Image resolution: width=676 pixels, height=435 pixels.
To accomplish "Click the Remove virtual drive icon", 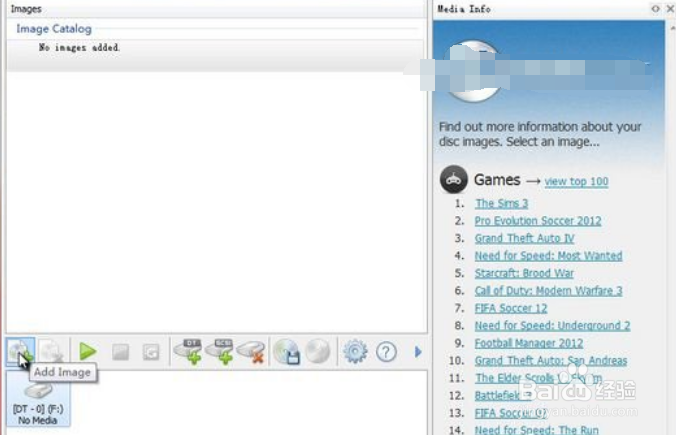I will pos(251,351).
